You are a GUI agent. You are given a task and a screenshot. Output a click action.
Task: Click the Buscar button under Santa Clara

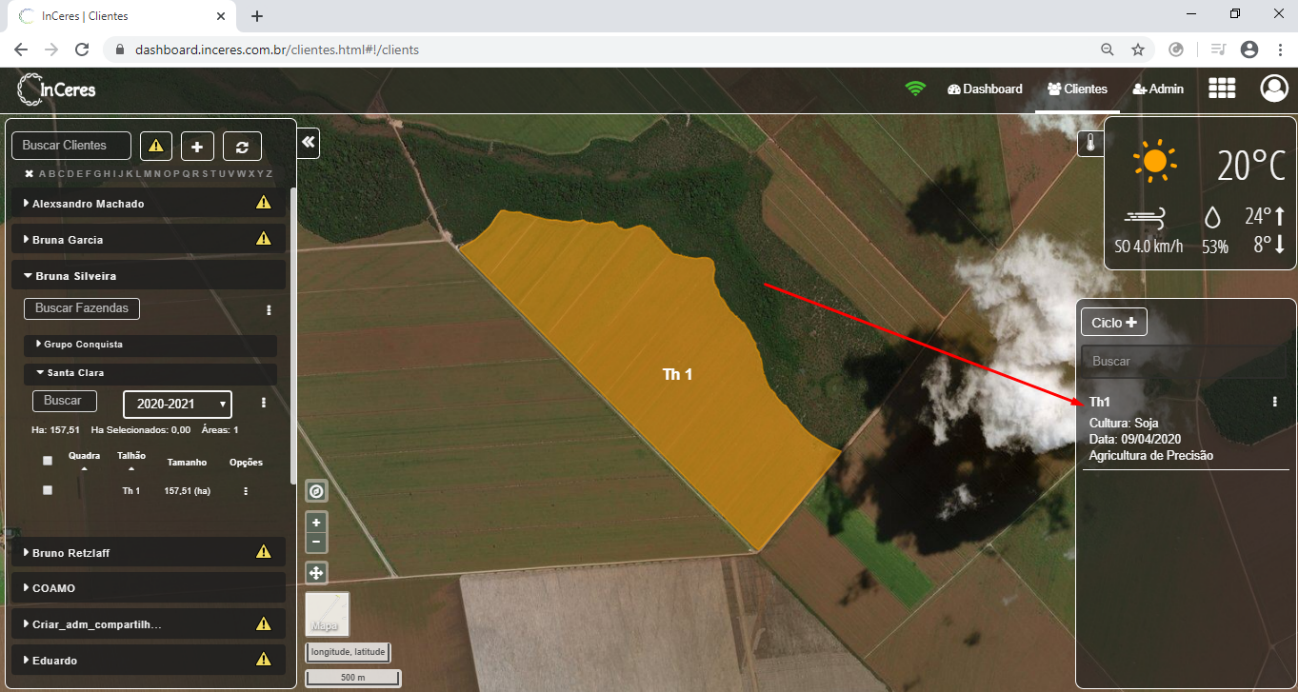point(64,400)
